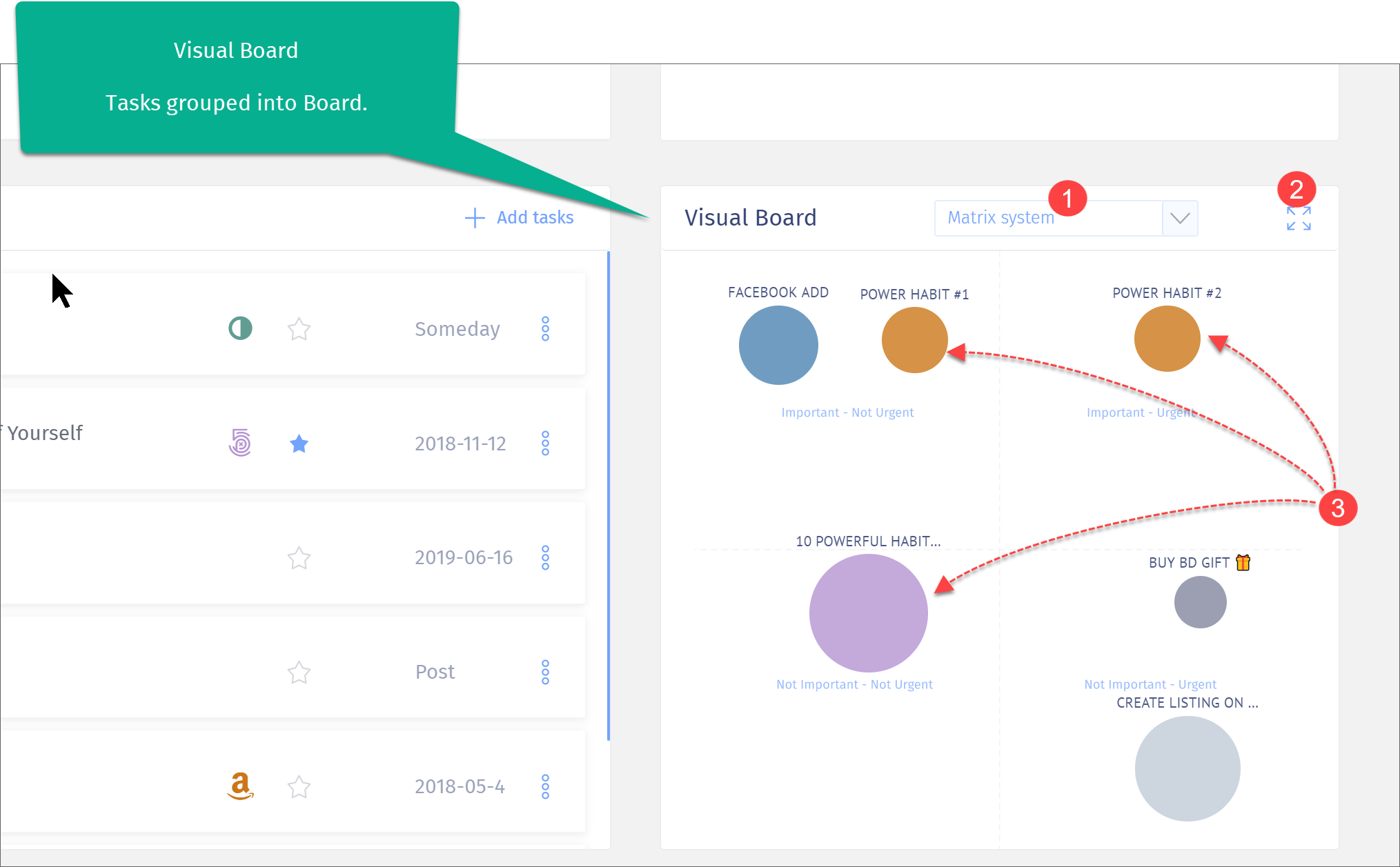1400x867 pixels.
Task: Select the Create Listing On bubble
Action: coord(1187,768)
